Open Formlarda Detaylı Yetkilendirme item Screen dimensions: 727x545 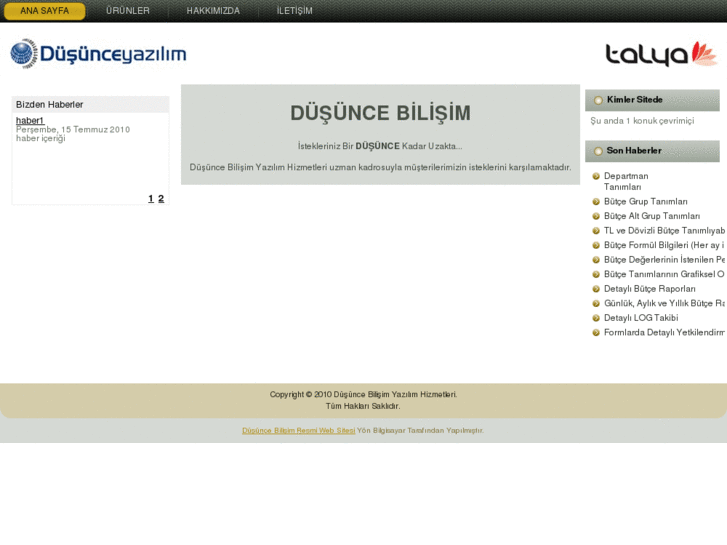(664, 332)
